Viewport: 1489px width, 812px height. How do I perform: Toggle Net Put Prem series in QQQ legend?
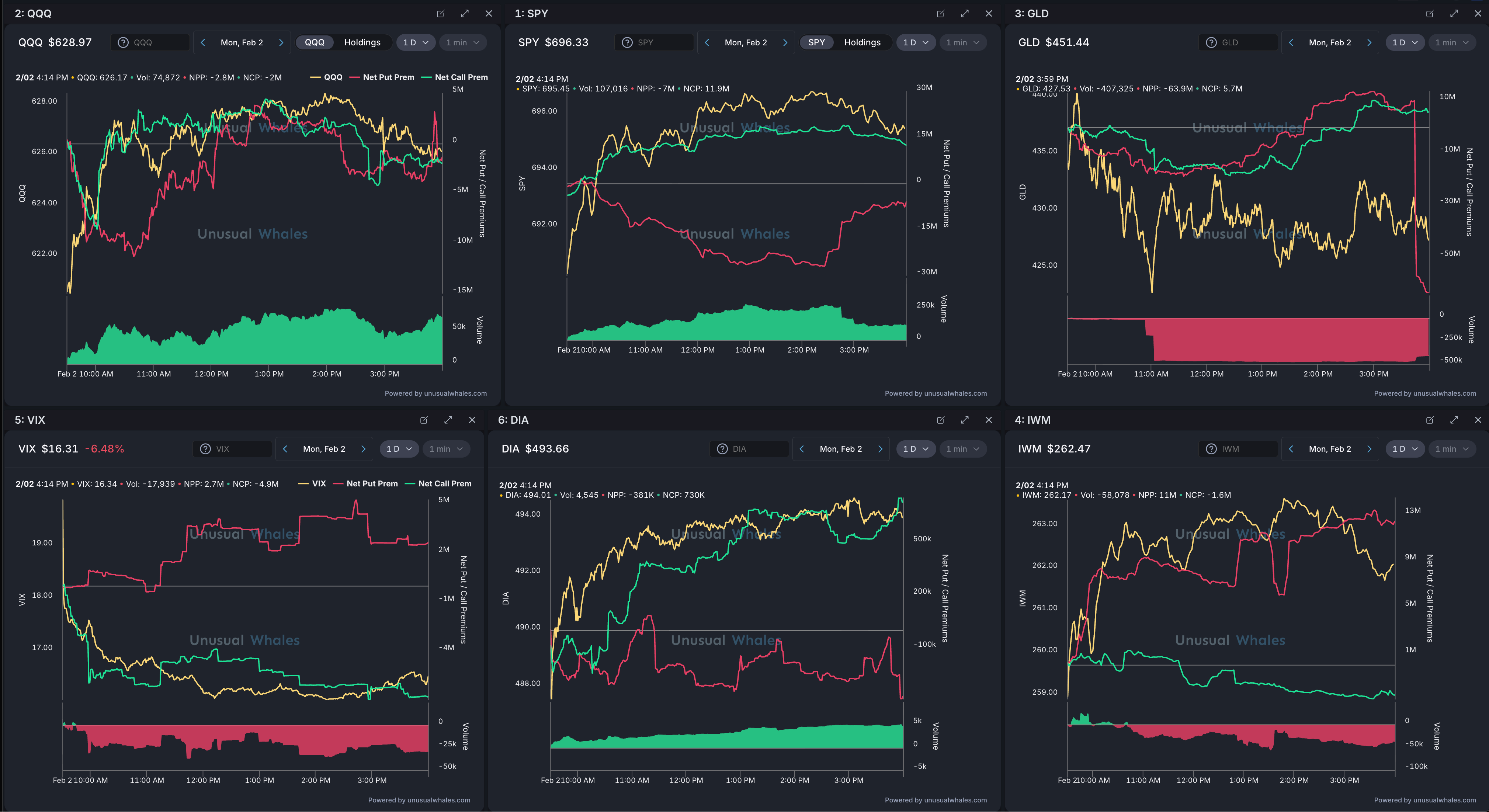tap(388, 77)
